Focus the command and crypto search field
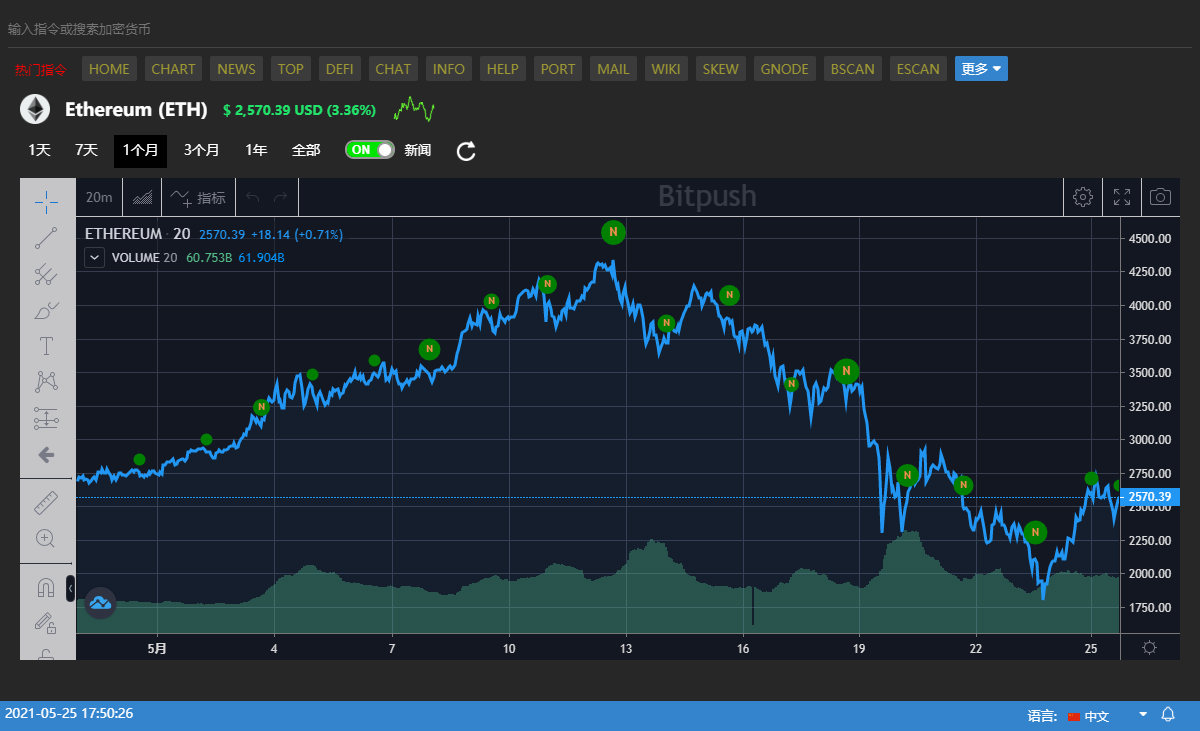 [600, 29]
